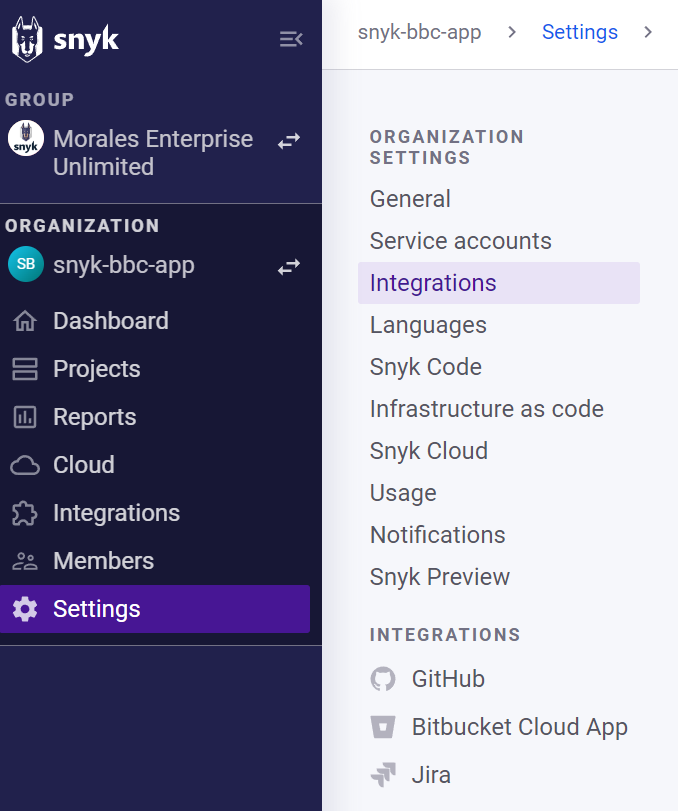
Task: Open Notifications settings
Action: (438, 535)
